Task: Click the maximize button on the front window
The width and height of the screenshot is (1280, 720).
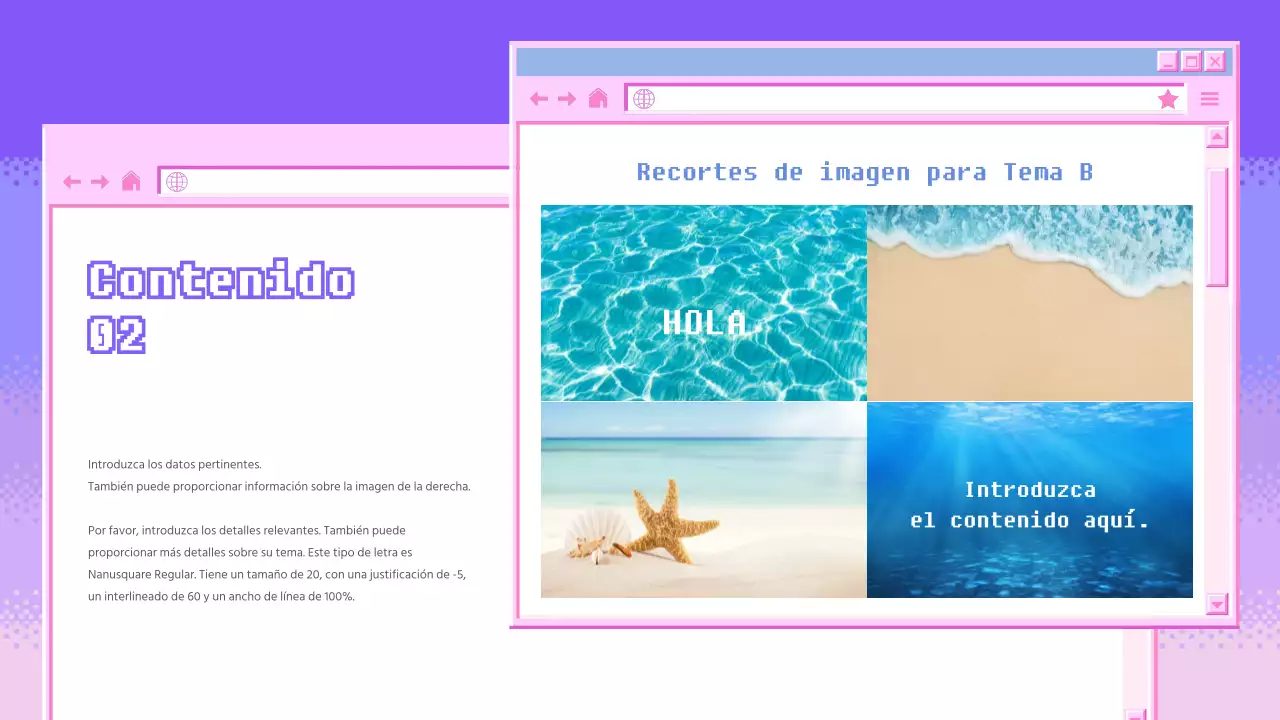Action: tap(1191, 61)
